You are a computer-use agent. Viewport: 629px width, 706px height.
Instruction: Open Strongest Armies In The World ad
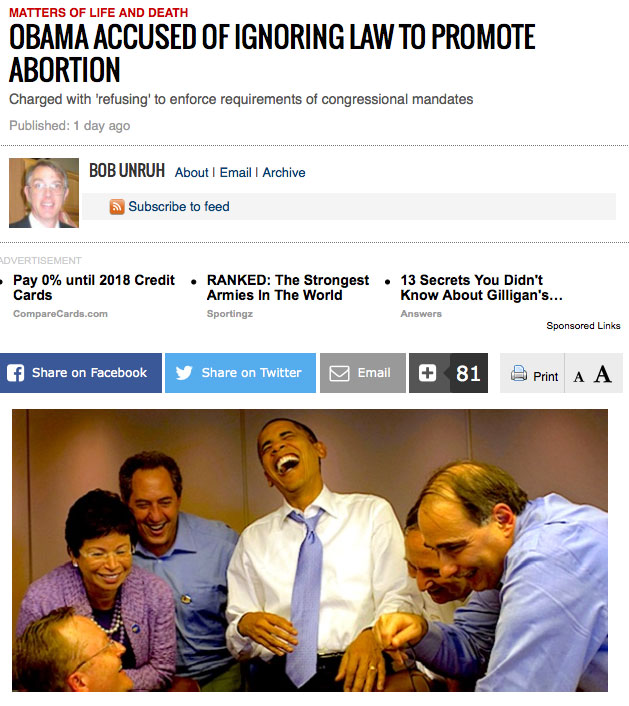coord(288,287)
